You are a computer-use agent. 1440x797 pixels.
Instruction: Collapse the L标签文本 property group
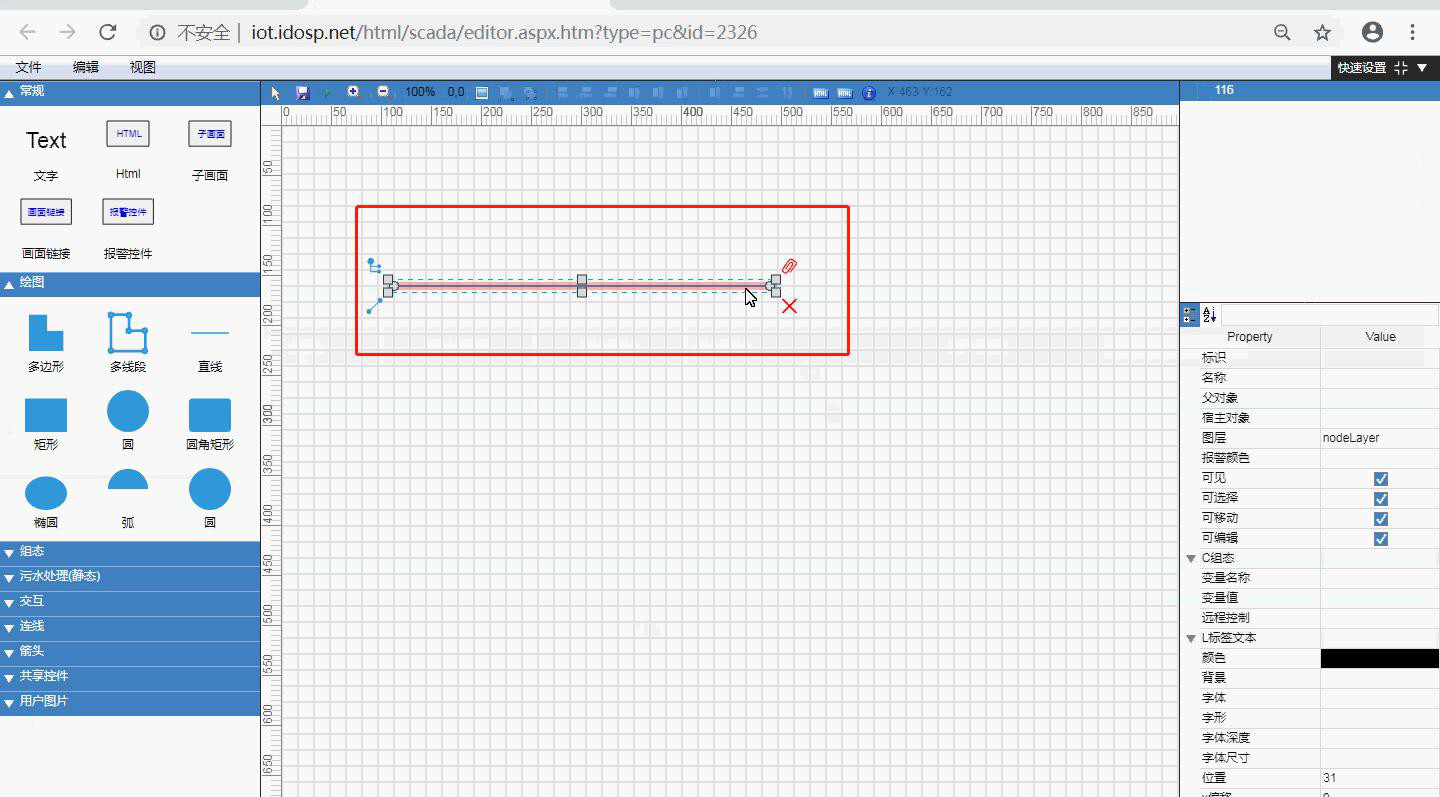[x=1191, y=638]
